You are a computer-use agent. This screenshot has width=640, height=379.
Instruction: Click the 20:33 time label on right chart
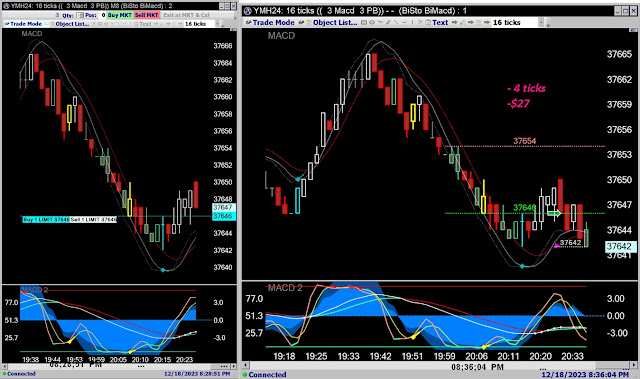coord(572,356)
